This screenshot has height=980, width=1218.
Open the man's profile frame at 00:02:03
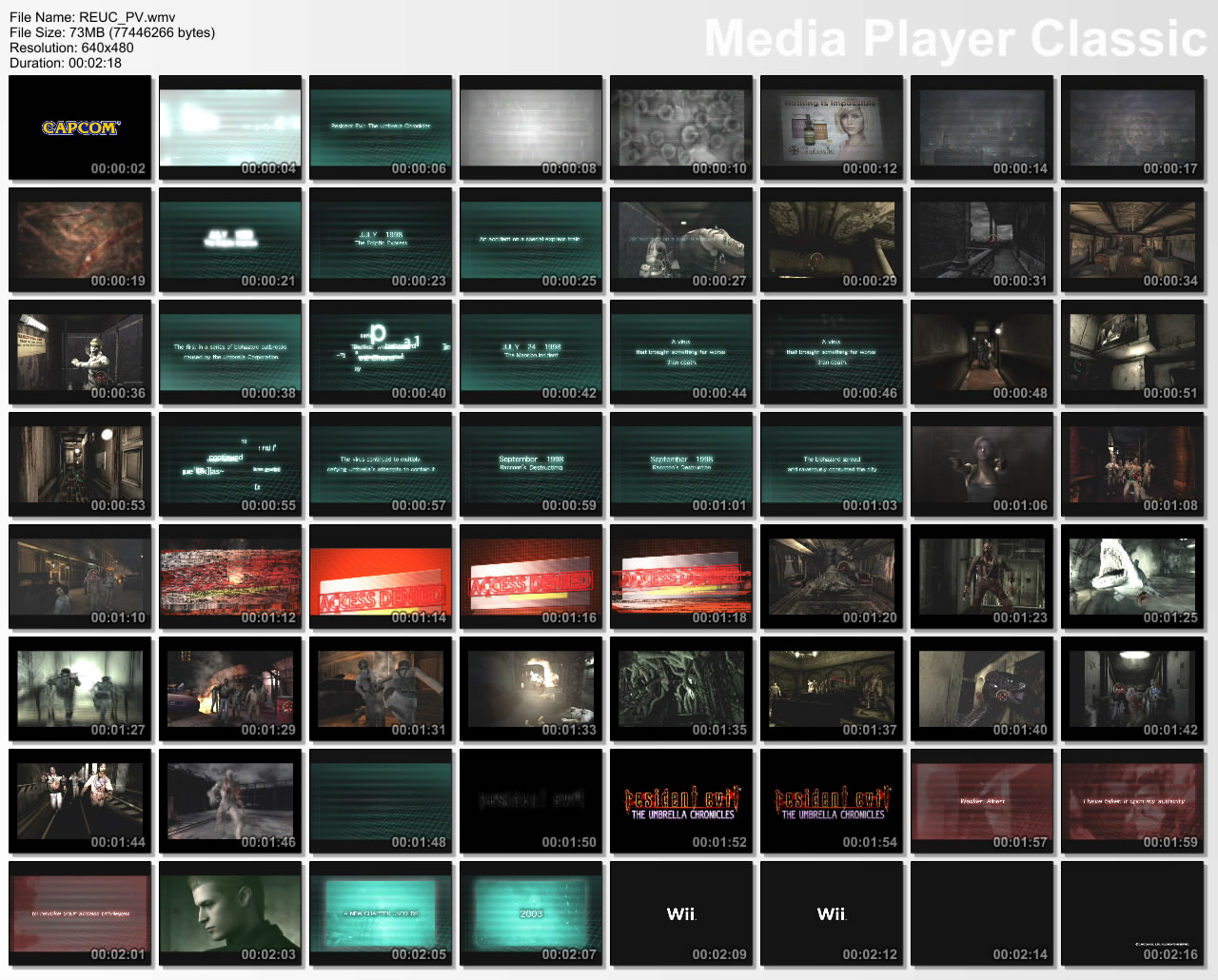230,913
